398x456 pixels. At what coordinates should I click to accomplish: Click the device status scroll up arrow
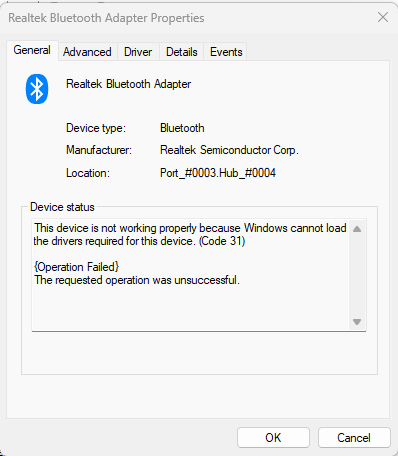tap(357, 229)
